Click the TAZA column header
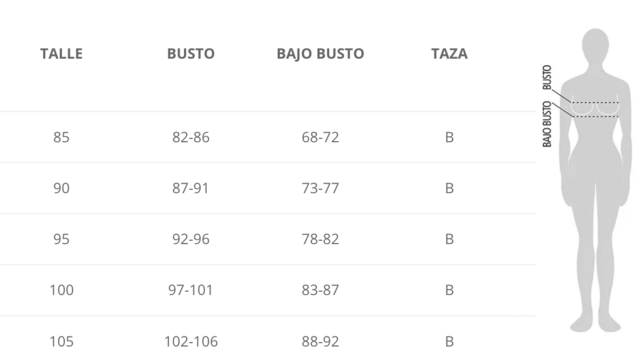 449,53
